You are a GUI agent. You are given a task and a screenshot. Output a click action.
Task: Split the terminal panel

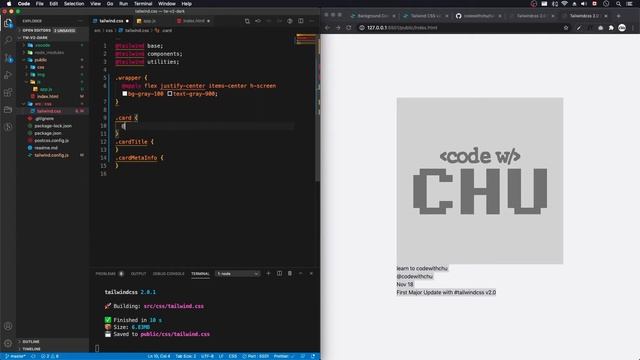[279, 273]
